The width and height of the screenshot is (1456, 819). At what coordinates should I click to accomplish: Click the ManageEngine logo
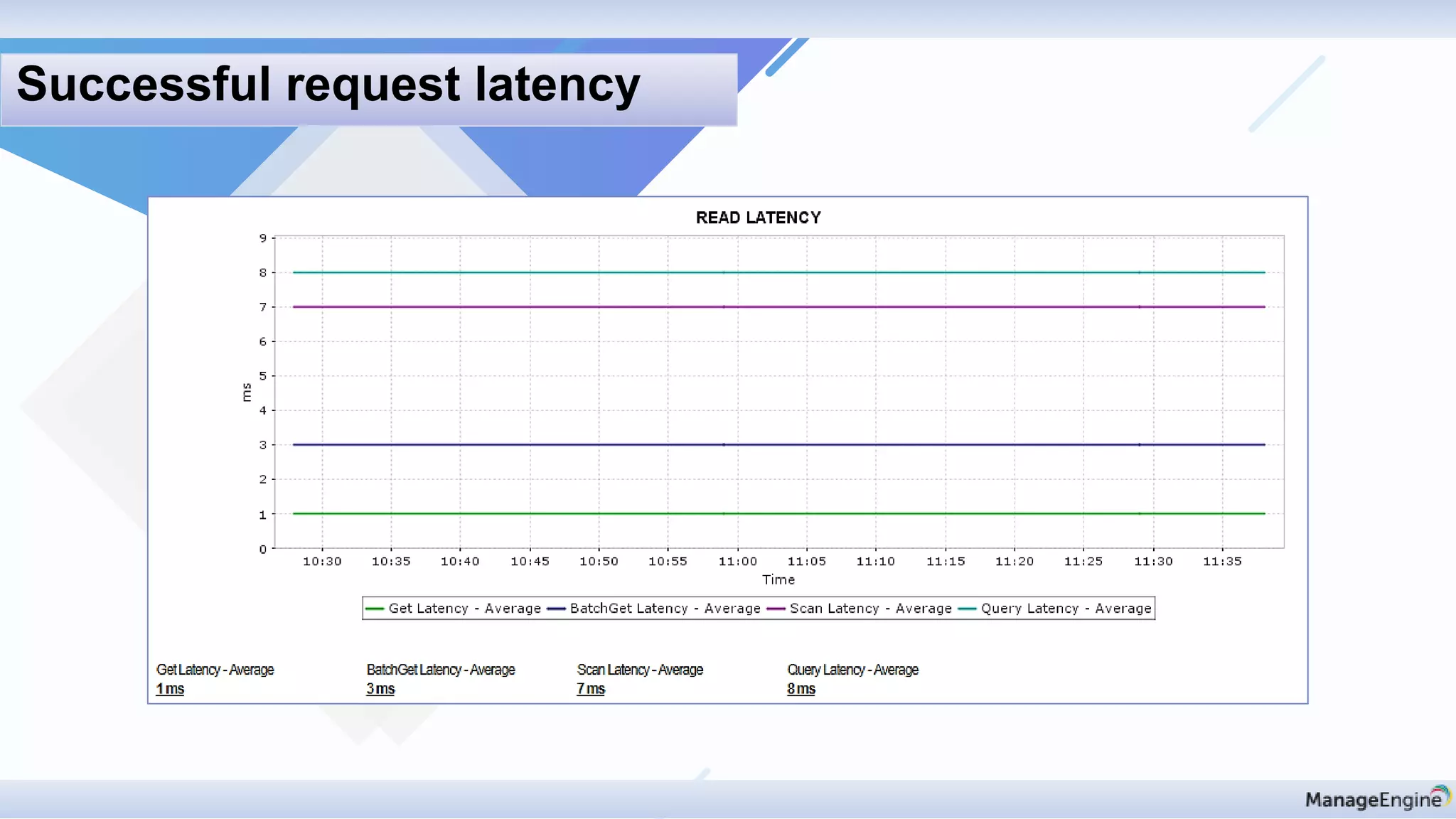click(x=1377, y=798)
